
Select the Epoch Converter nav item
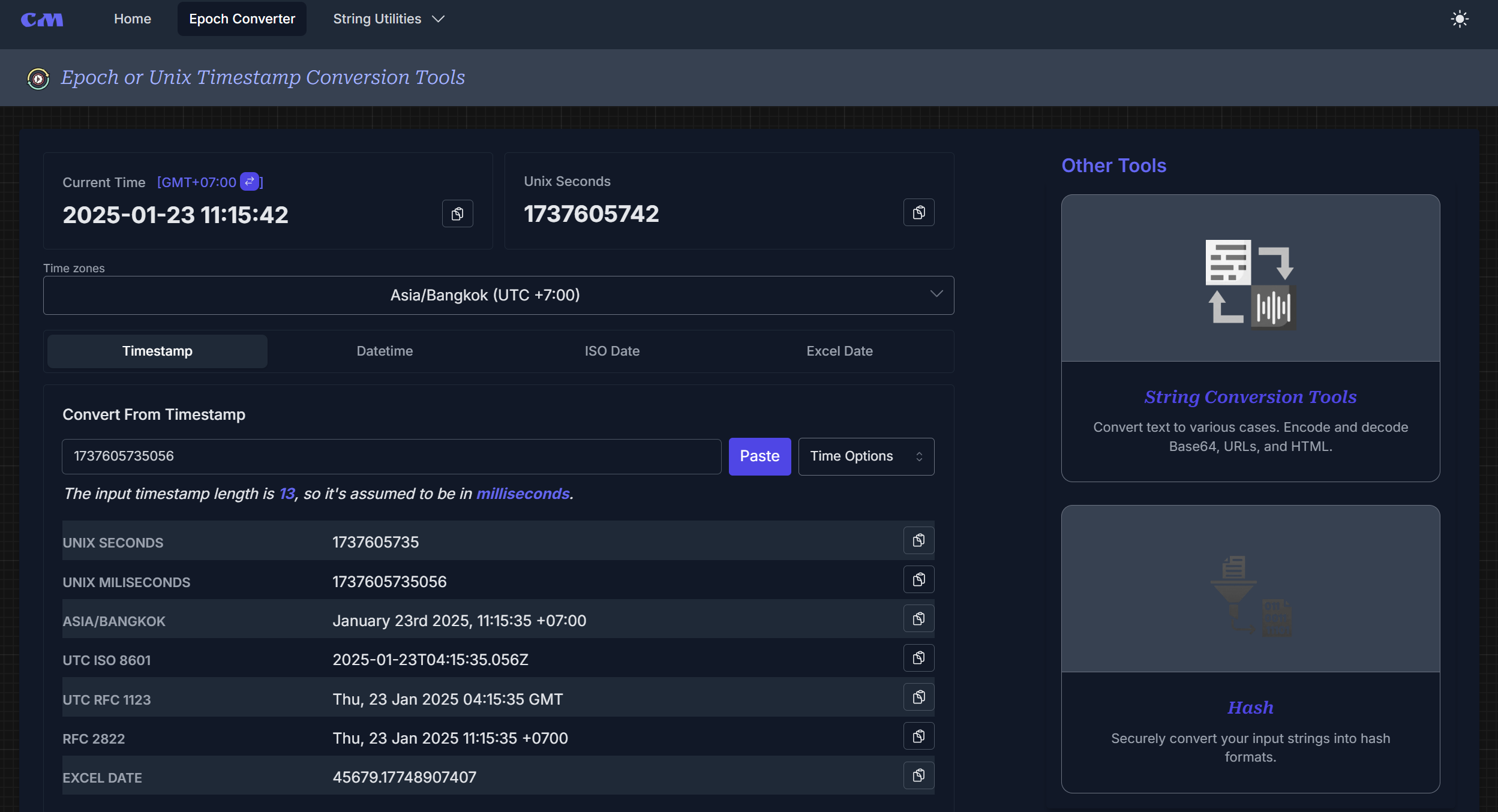coord(242,19)
